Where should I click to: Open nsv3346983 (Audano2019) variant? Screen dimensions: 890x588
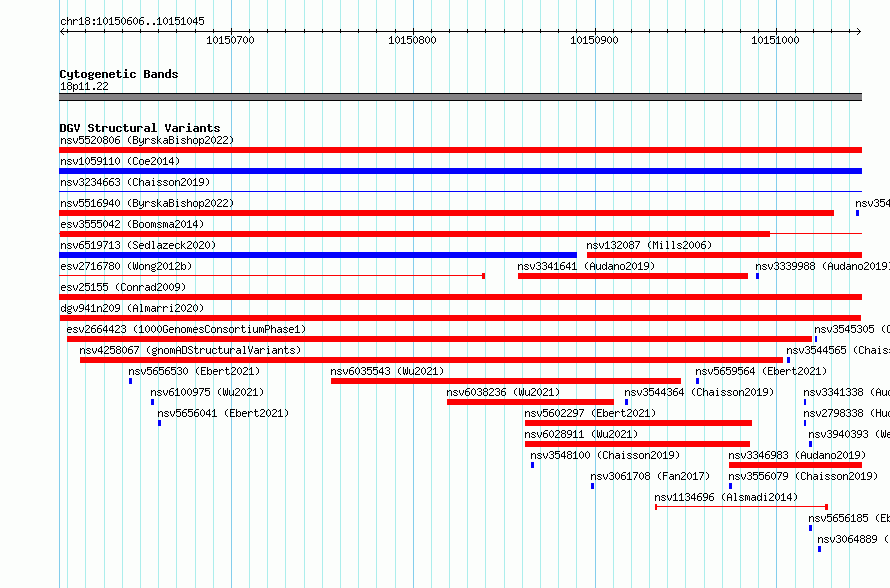797,455
